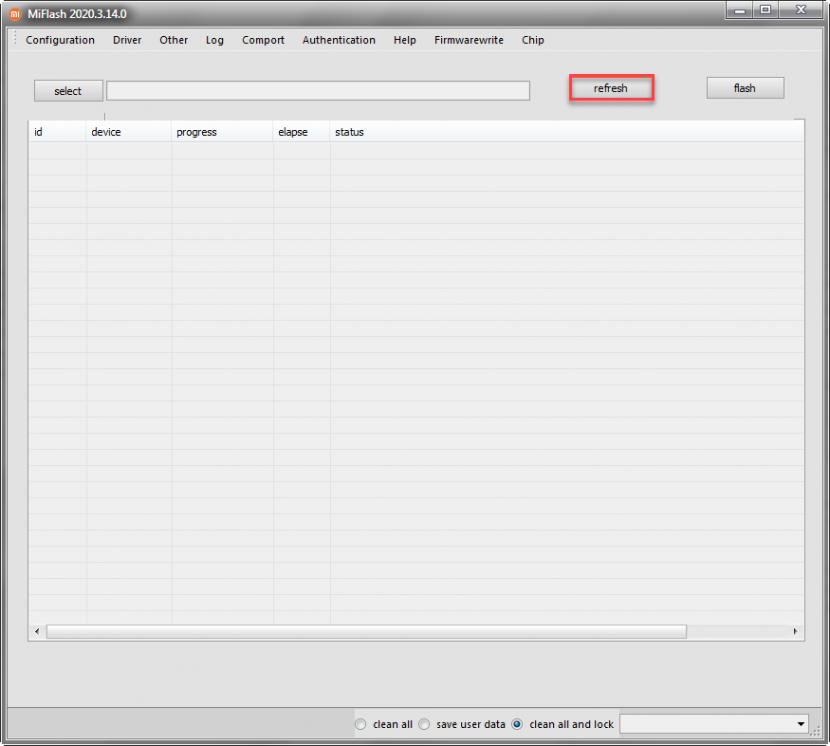Choose the save user data option

[x=424, y=724]
